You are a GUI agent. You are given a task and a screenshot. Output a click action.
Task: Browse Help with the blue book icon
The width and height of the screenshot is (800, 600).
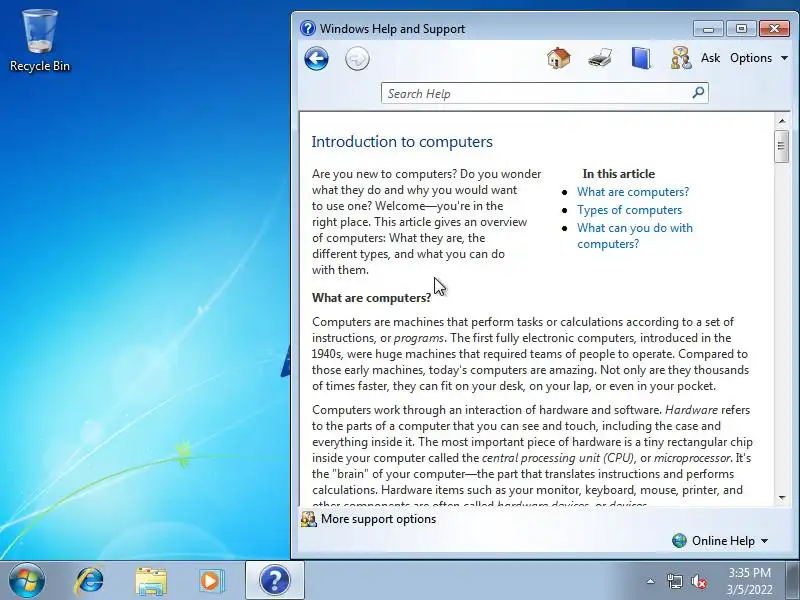[641, 58]
